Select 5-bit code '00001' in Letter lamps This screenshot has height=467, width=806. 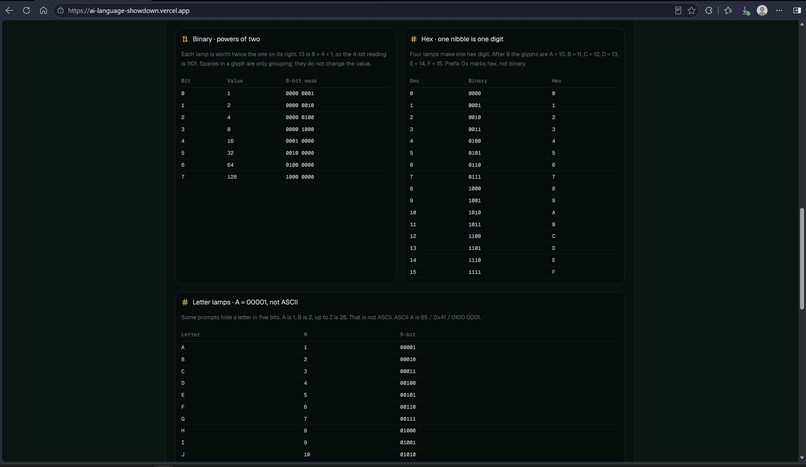click(408, 347)
